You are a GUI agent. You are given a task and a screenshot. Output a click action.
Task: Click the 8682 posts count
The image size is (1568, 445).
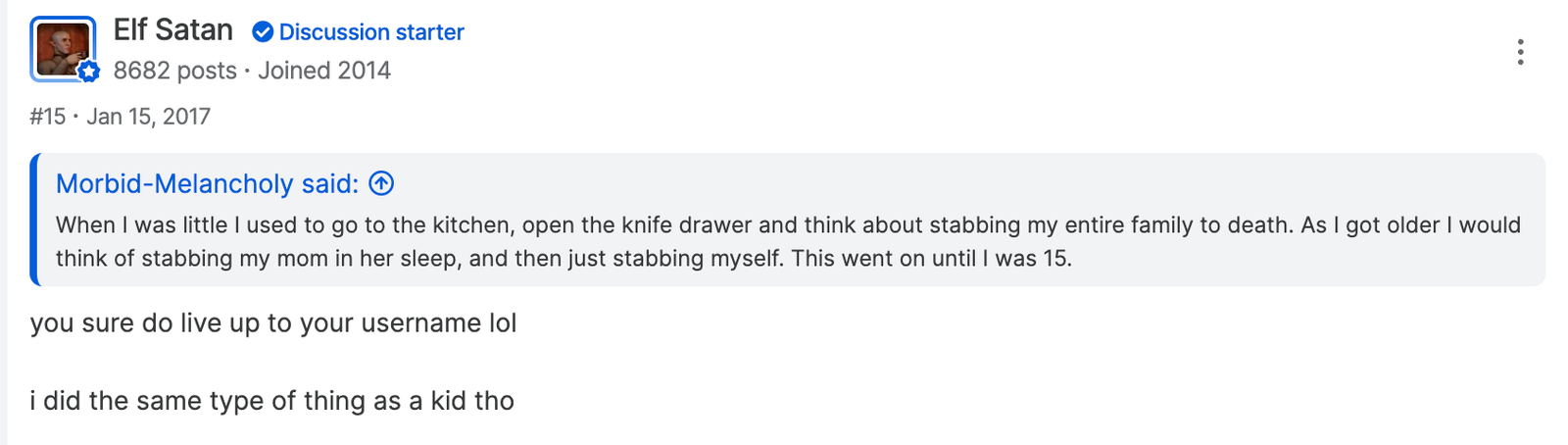(175, 71)
